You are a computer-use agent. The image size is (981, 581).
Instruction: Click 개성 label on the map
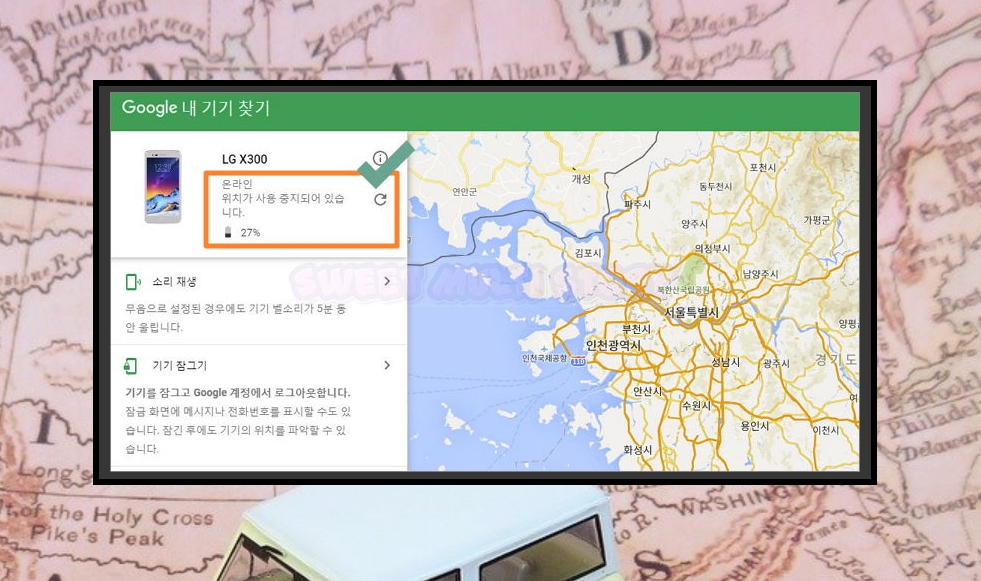(x=581, y=179)
